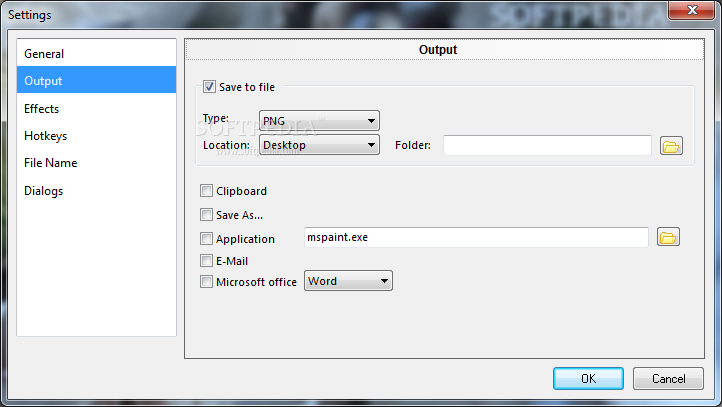
Task: Go to Hotkeys settings page
Action: click(x=96, y=136)
